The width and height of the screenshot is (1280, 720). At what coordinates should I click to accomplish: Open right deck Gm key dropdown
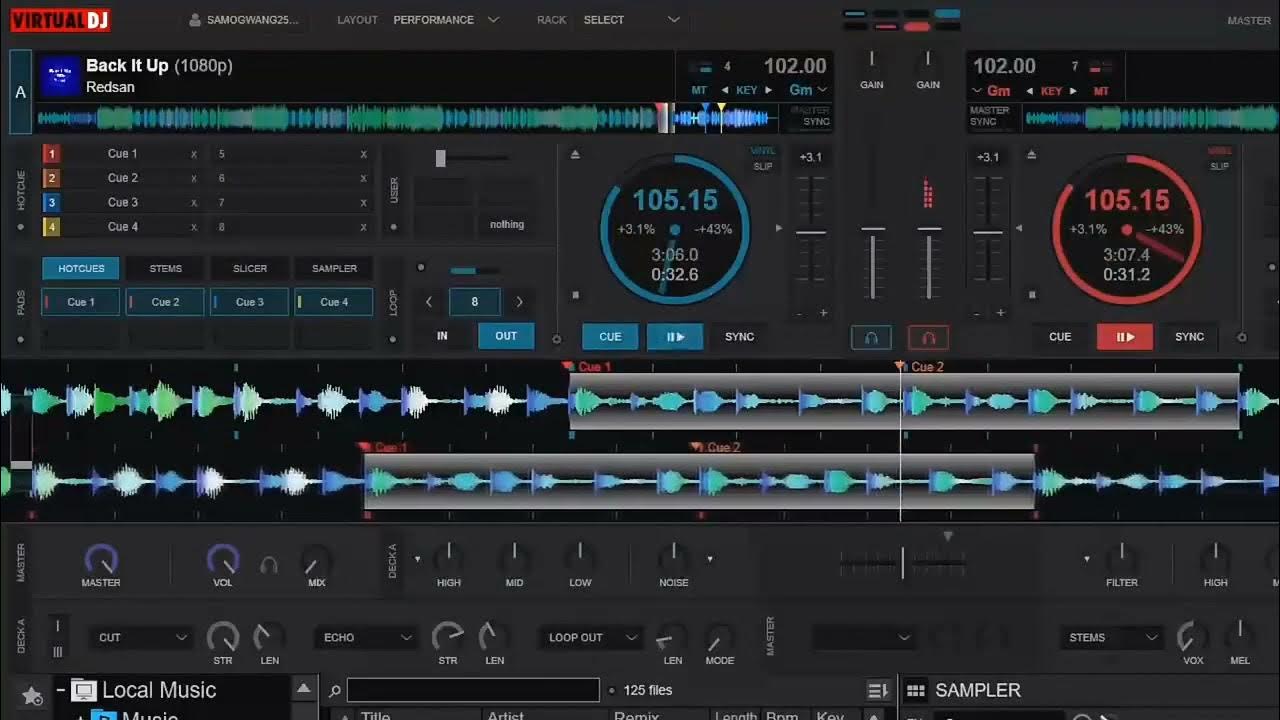[x=991, y=91]
